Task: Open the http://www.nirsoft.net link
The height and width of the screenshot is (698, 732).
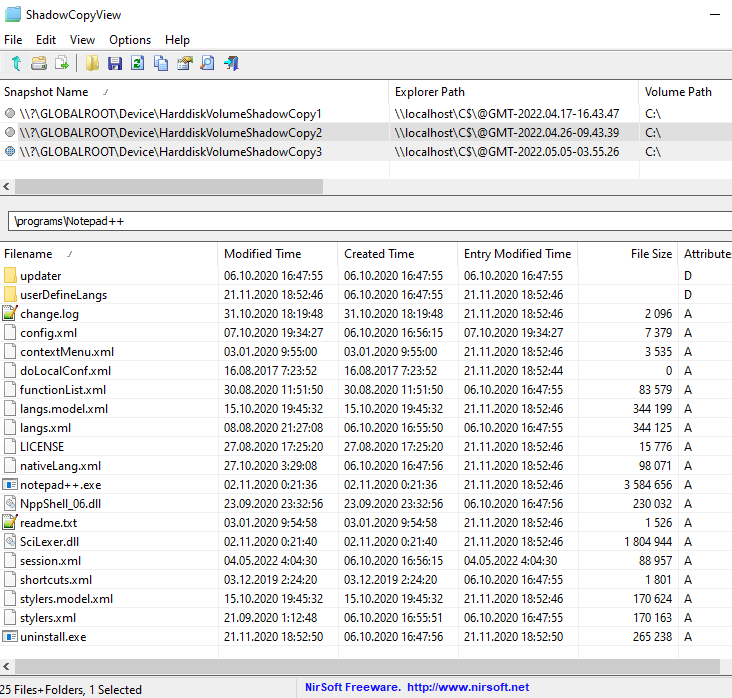Action: pyautogui.click(x=468, y=687)
